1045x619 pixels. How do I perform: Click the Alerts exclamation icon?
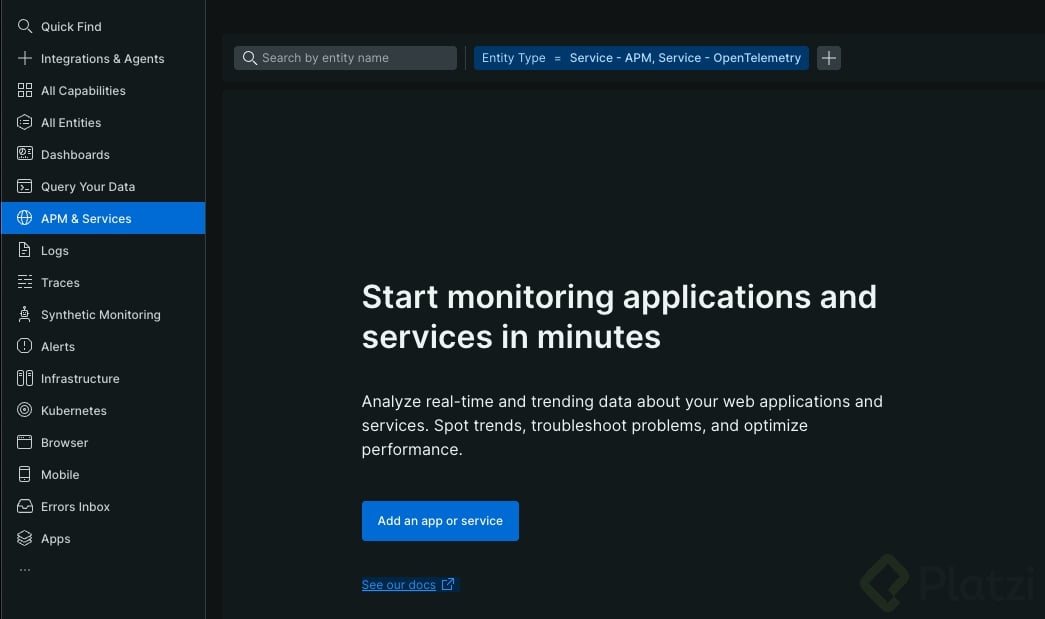click(25, 346)
